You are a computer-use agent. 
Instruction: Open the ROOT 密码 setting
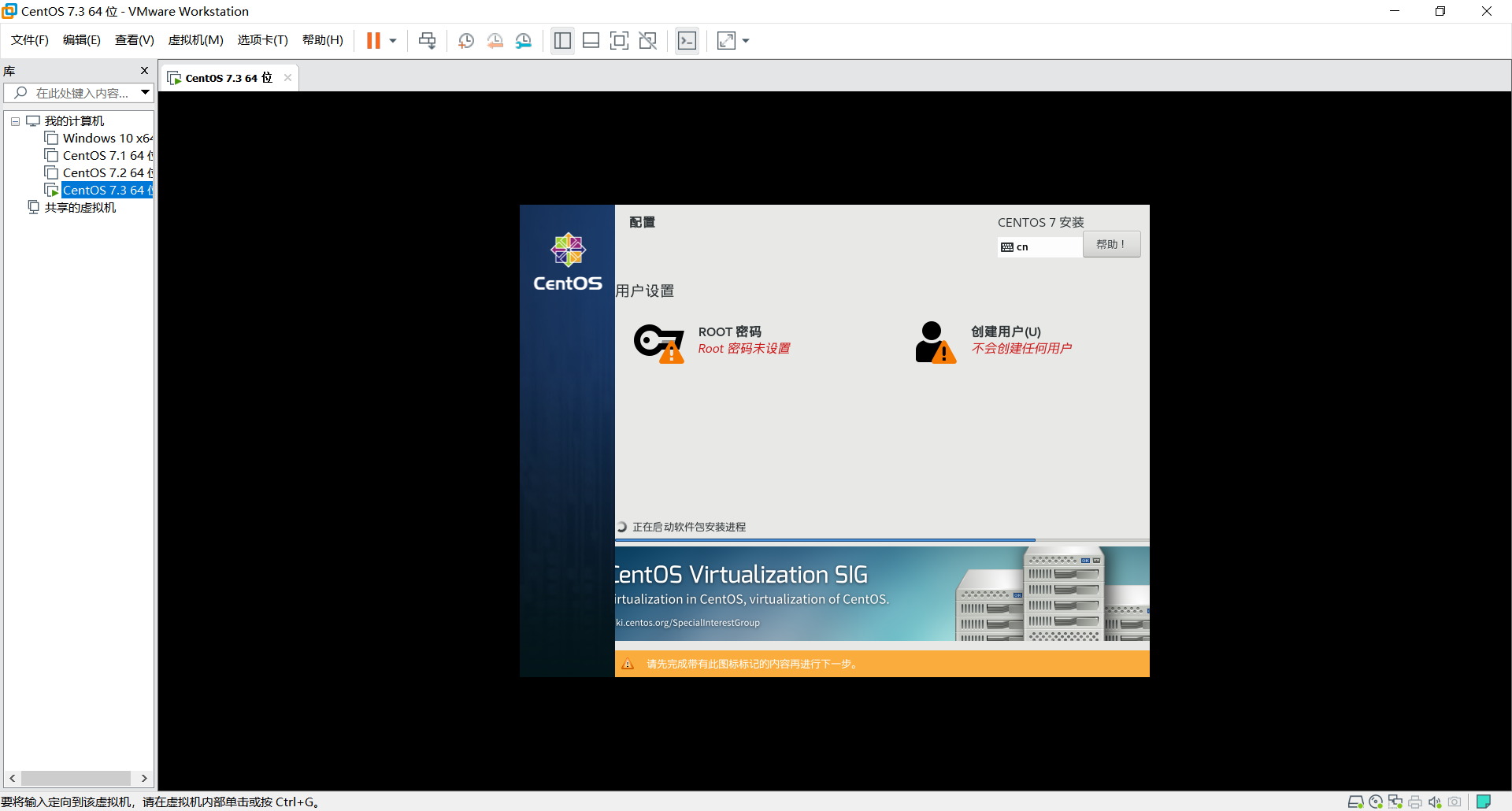(x=712, y=342)
